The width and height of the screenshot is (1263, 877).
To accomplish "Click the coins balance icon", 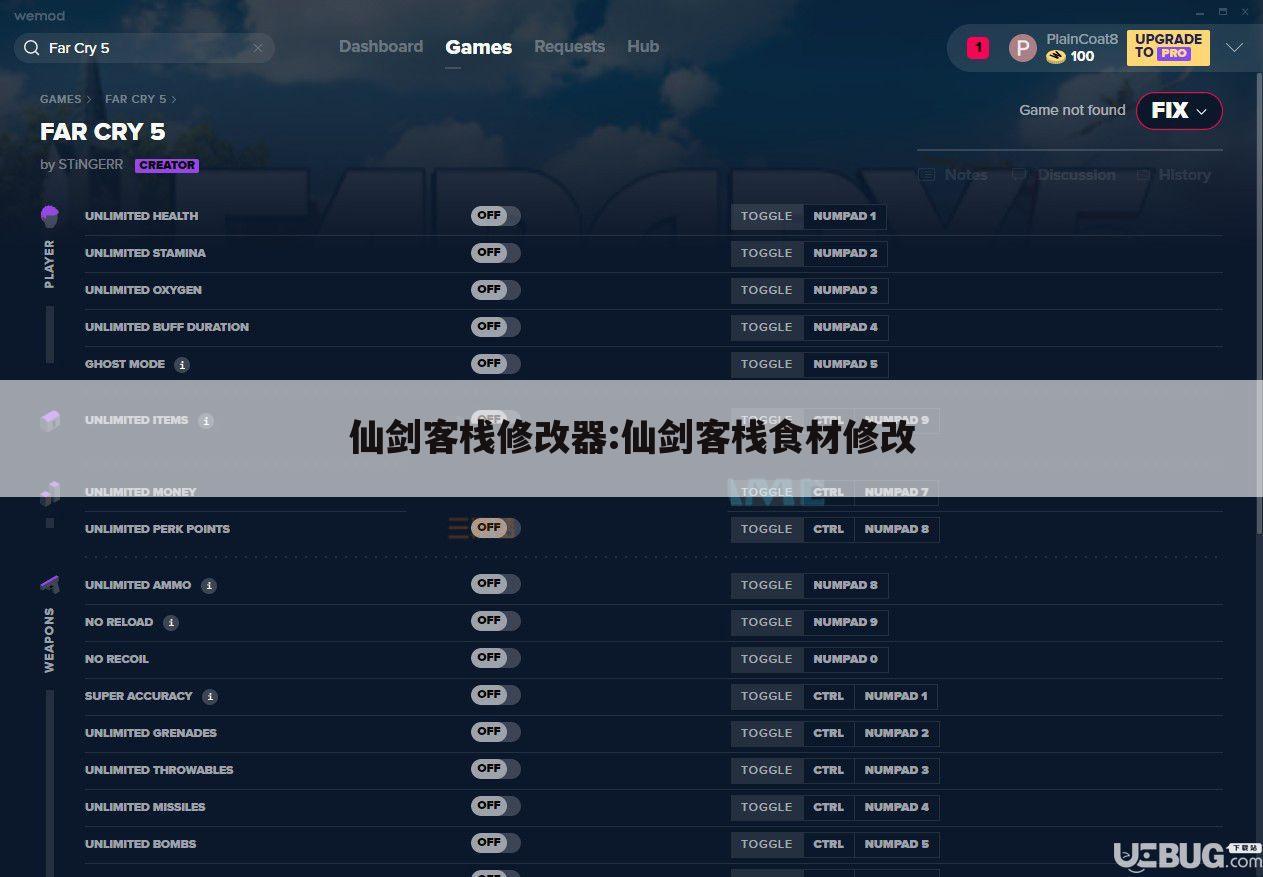I will 1056,57.
